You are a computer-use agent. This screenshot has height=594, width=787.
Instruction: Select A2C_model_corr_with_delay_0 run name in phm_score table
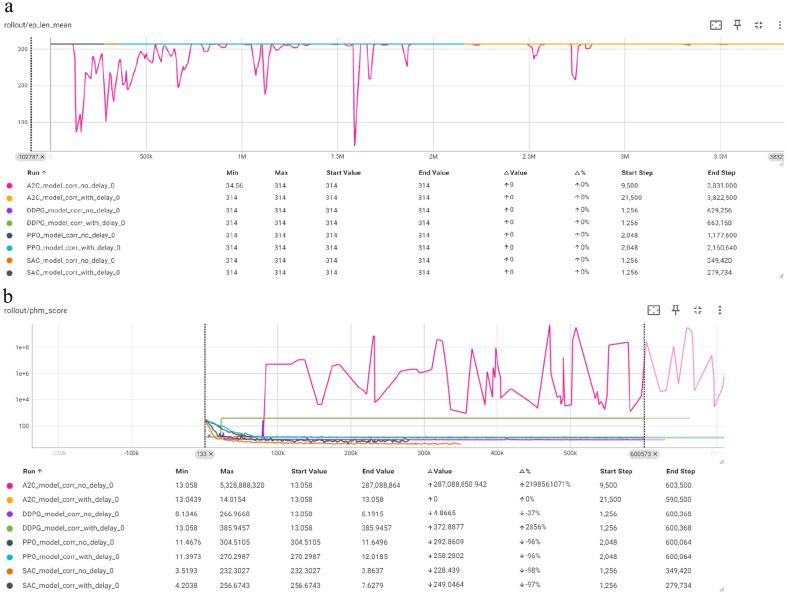coord(70,500)
